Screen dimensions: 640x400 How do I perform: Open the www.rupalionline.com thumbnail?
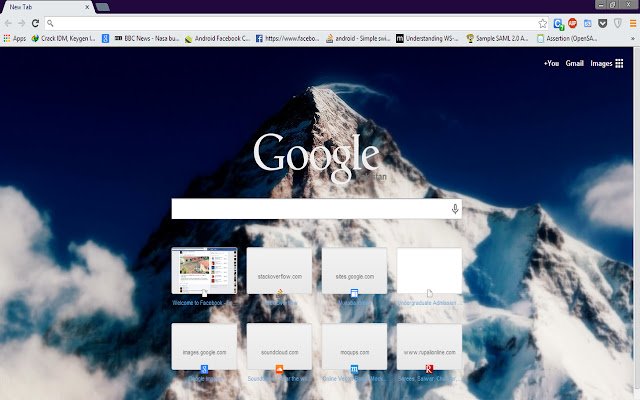pyautogui.click(x=429, y=347)
